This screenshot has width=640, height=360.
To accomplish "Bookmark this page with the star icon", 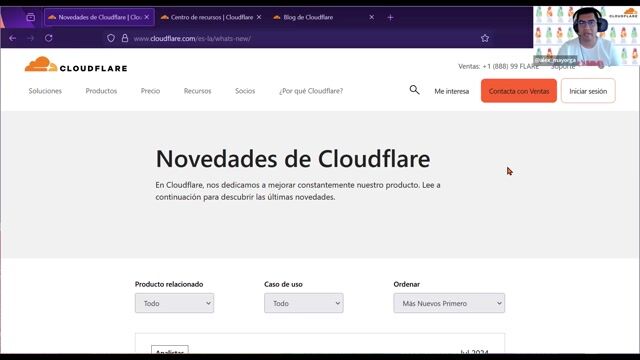I will click(x=485, y=38).
